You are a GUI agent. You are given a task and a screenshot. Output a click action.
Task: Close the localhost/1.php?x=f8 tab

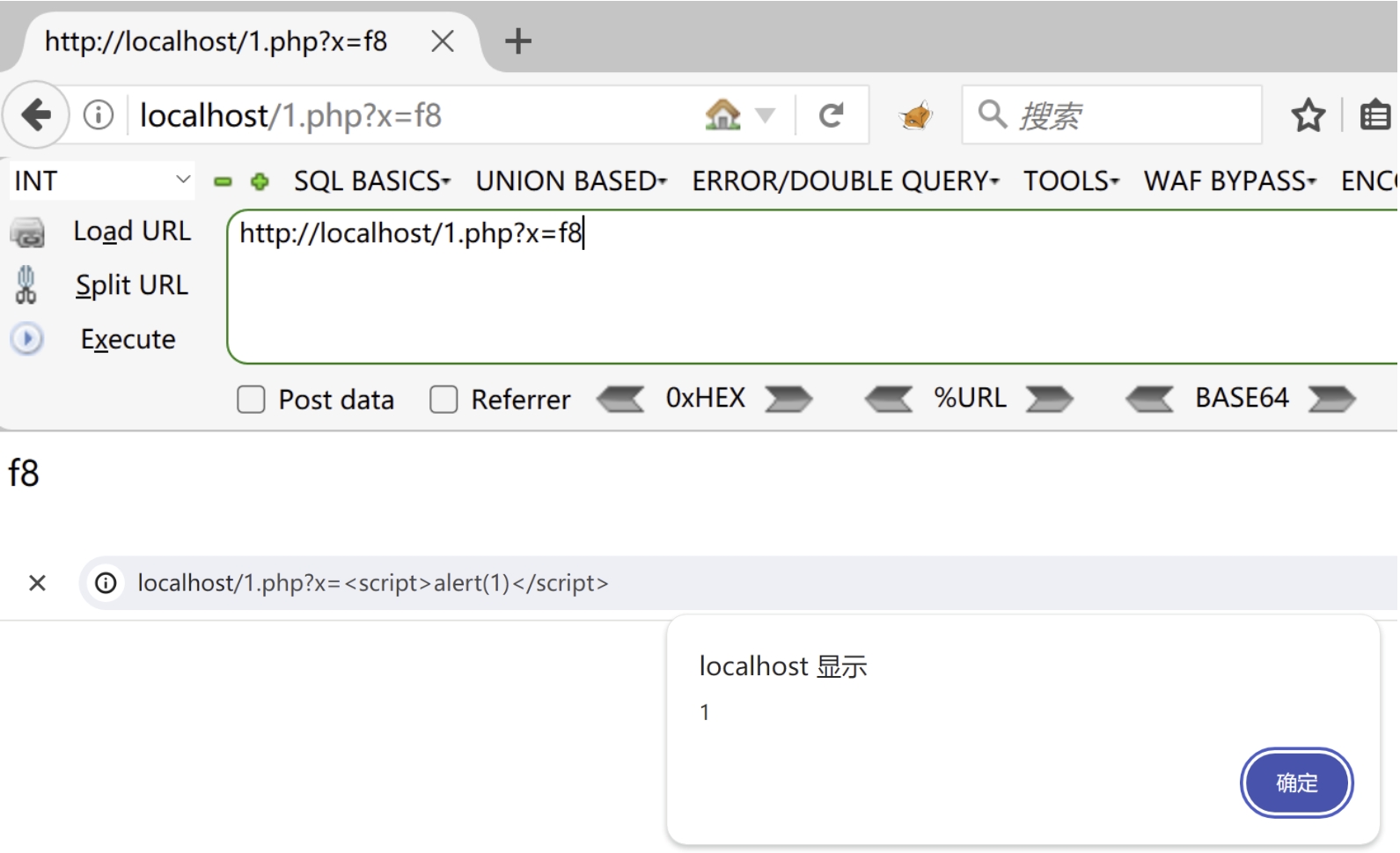point(443,41)
